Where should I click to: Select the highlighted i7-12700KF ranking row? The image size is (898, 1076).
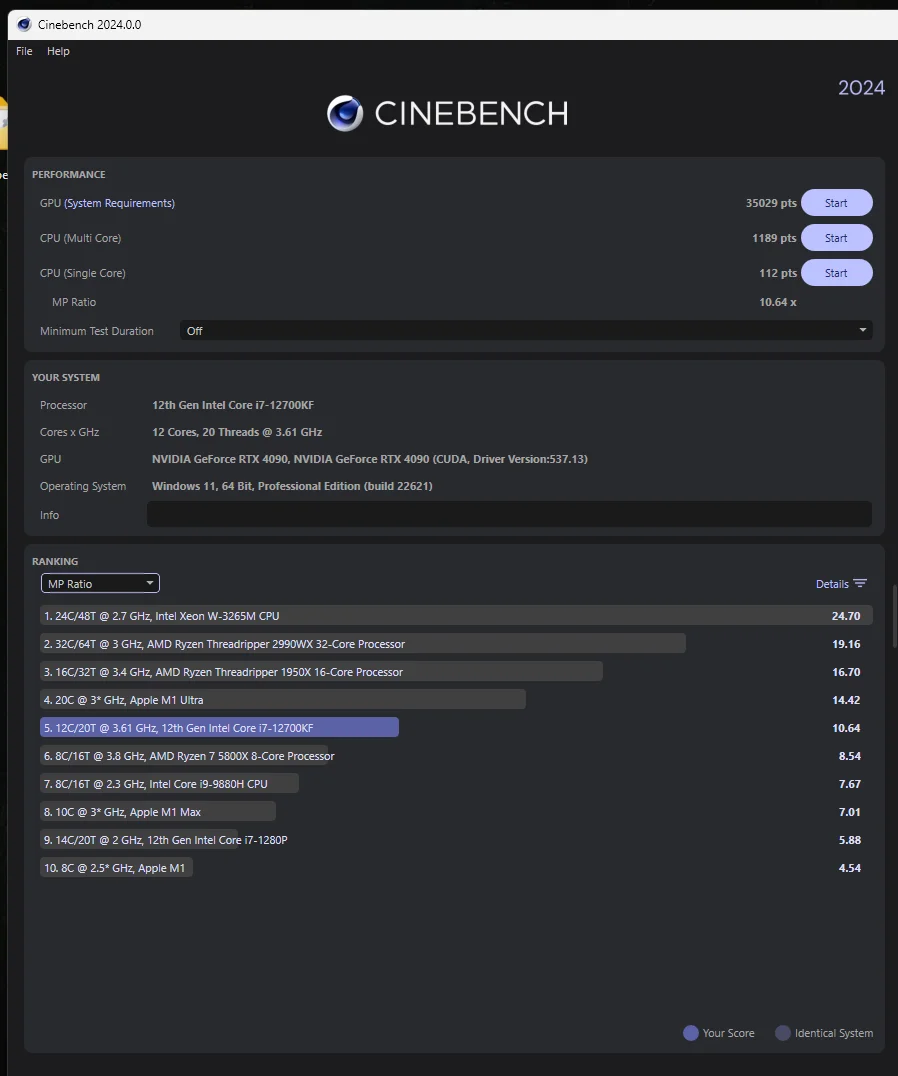[456, 728]
